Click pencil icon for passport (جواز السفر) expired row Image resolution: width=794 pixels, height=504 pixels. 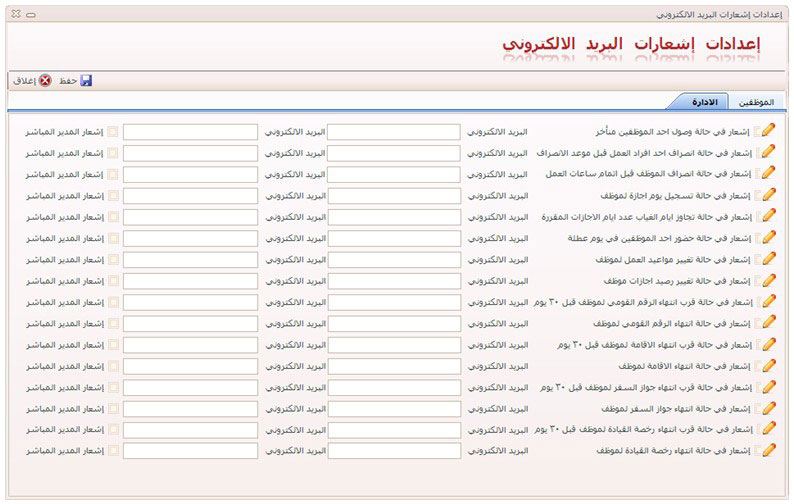click(769, 408)
